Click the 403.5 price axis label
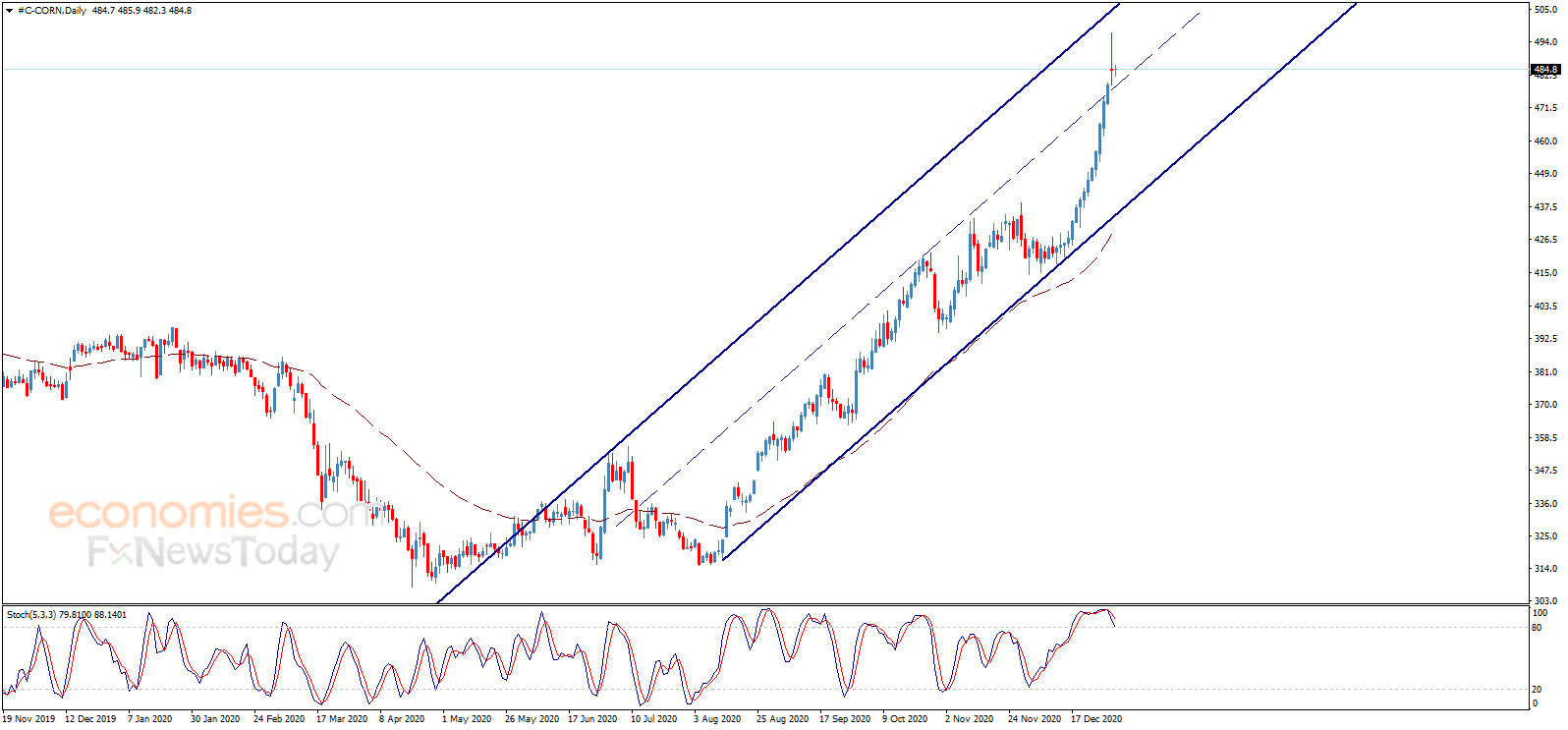Image resolution: width=1568 pixels, height=730 pixels. click(x=1546, y=307)
